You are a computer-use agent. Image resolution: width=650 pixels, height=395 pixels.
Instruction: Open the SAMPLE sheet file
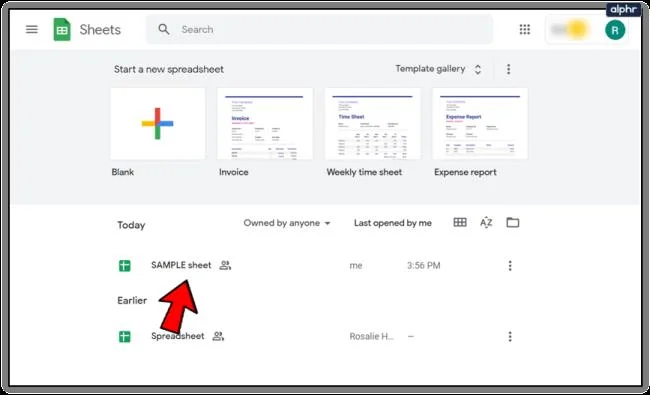coord(181,265)
